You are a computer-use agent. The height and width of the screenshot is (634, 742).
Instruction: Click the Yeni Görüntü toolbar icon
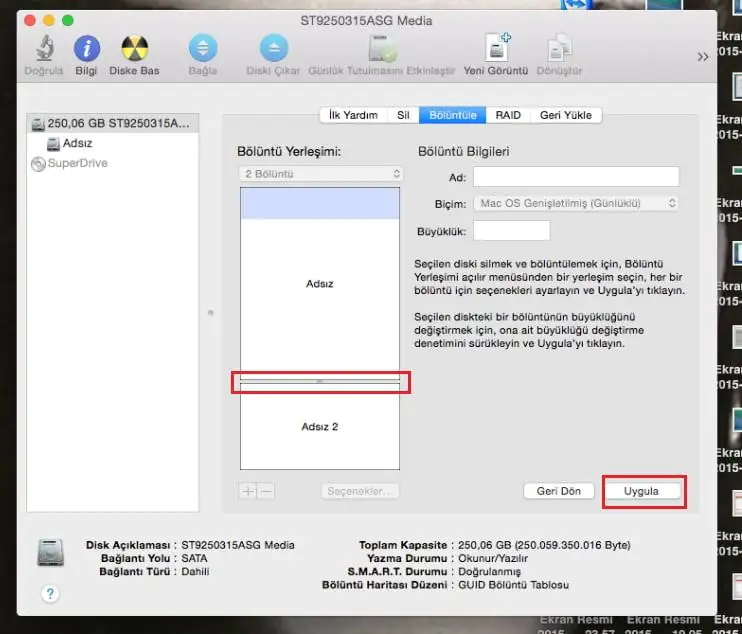coord(497,48)
